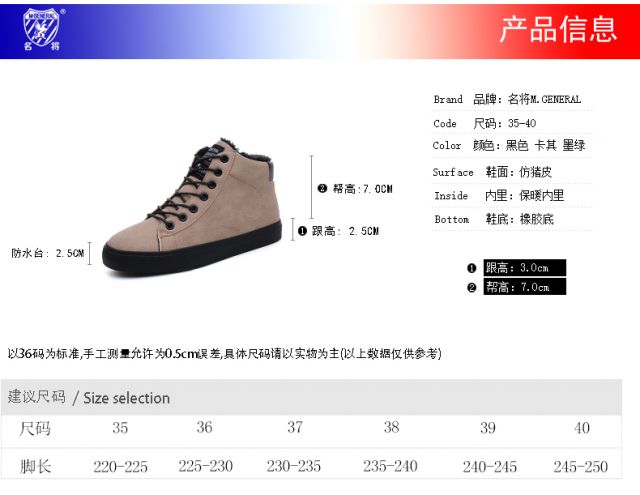Click the 产品信息 header title

click(558, 29)
